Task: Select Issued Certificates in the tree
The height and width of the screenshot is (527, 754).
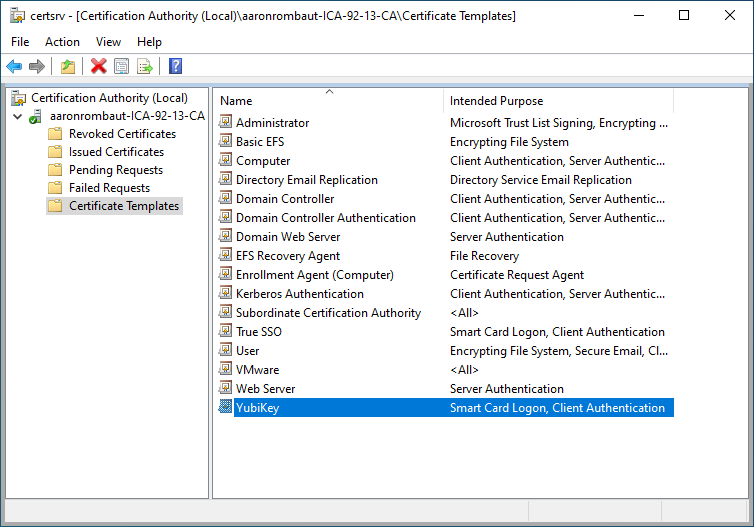Action: (116, 152)
